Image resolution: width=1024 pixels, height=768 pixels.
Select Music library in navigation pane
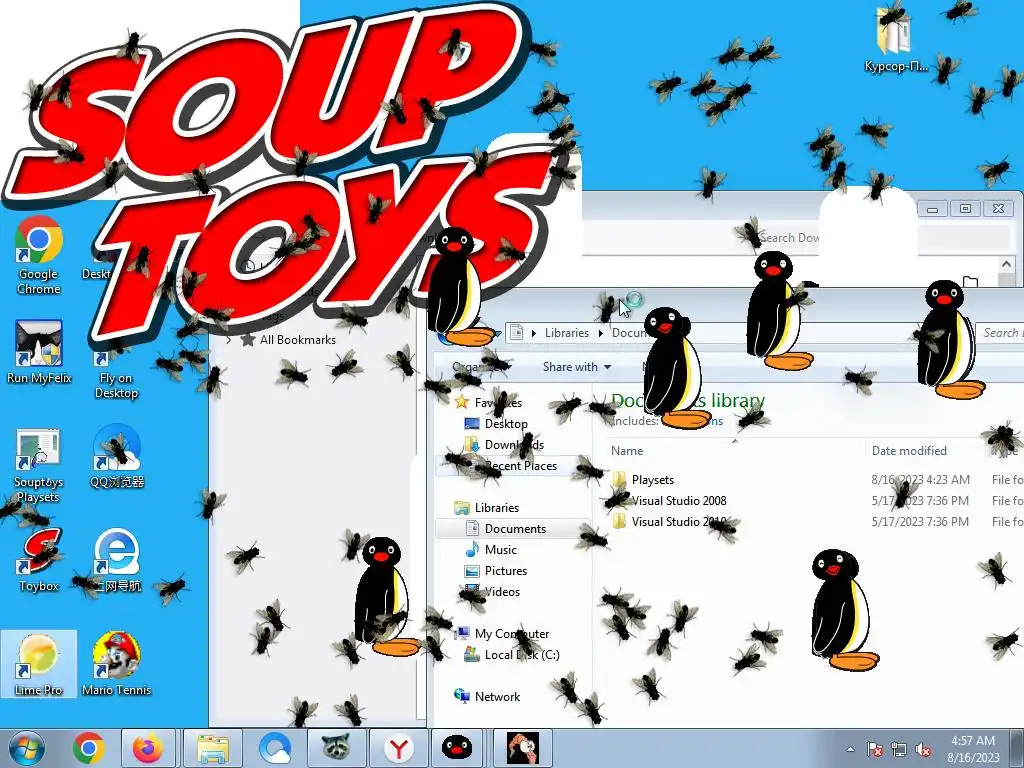[x=501, y=550]
